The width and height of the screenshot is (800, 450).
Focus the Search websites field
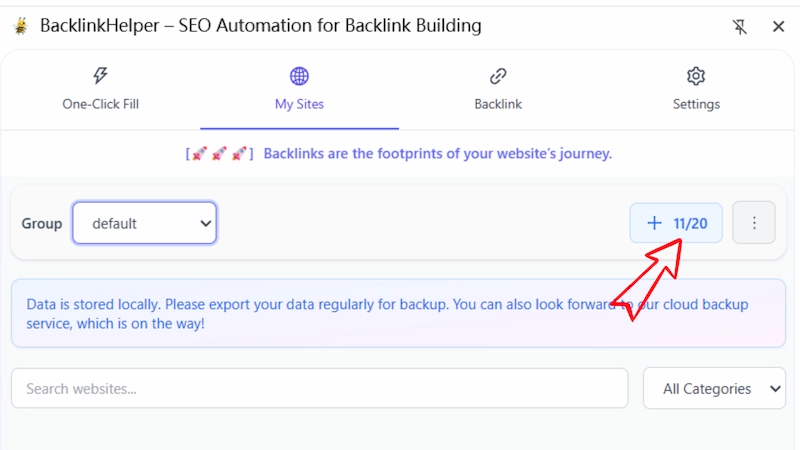click(x=319, y=388)
